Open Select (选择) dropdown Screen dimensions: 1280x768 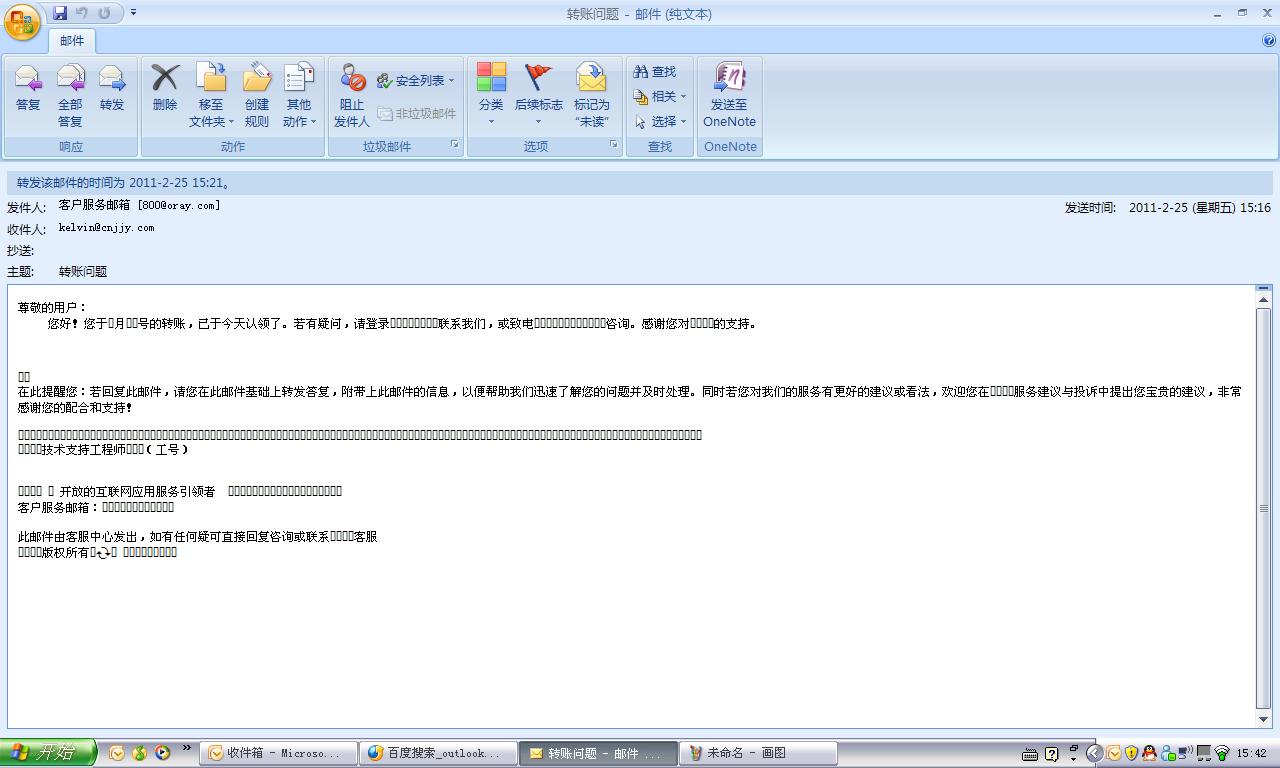point(660,121)
